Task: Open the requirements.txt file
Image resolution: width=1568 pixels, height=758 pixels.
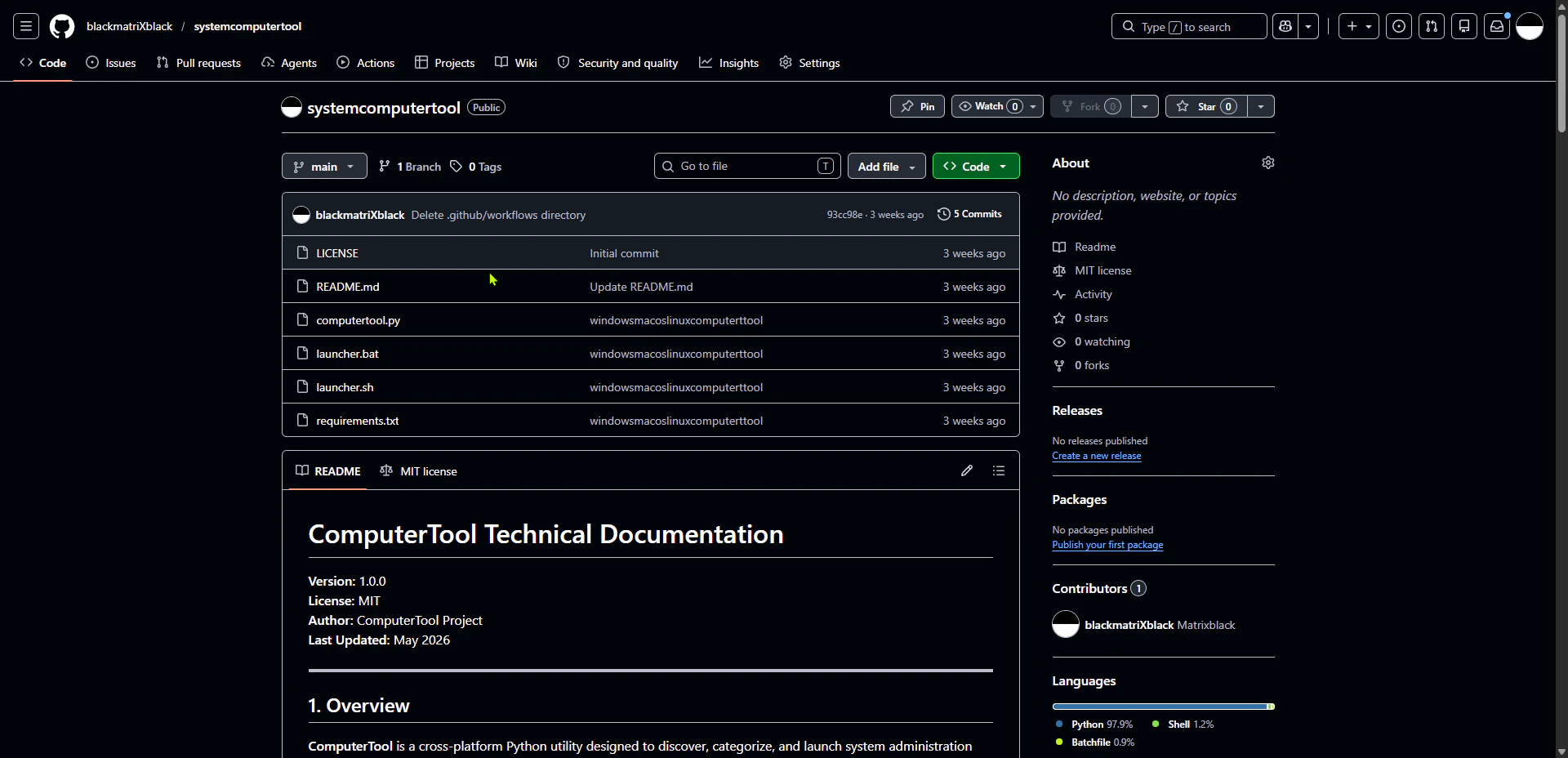Action: click(358, 421)
